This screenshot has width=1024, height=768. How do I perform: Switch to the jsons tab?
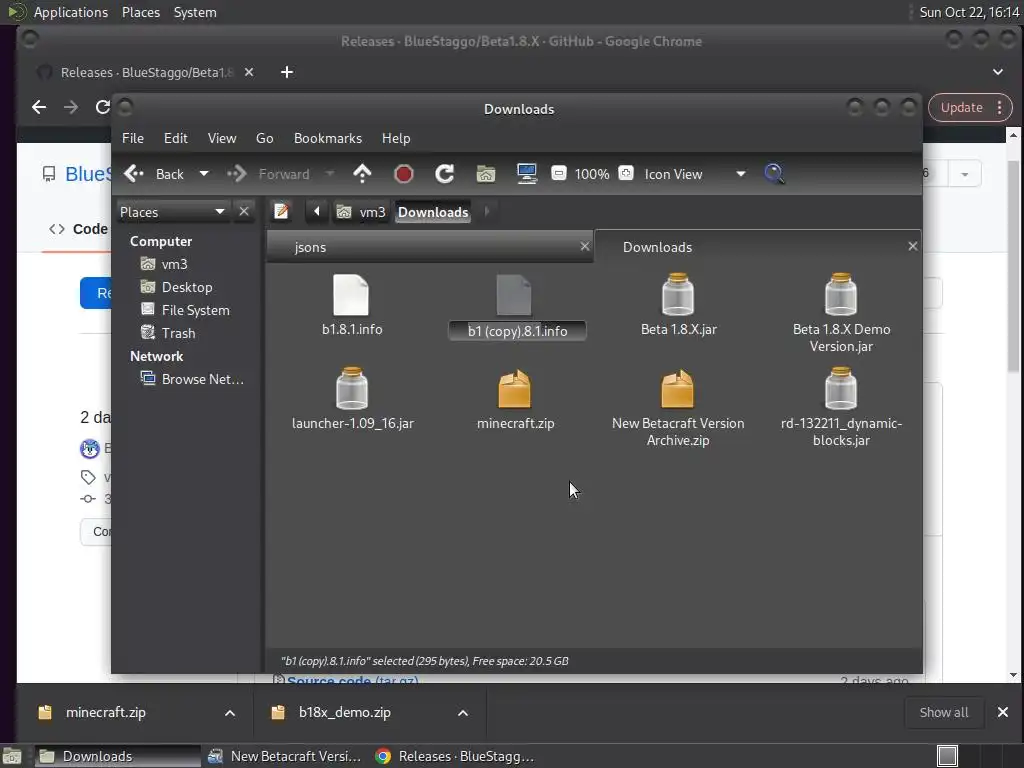430,247
